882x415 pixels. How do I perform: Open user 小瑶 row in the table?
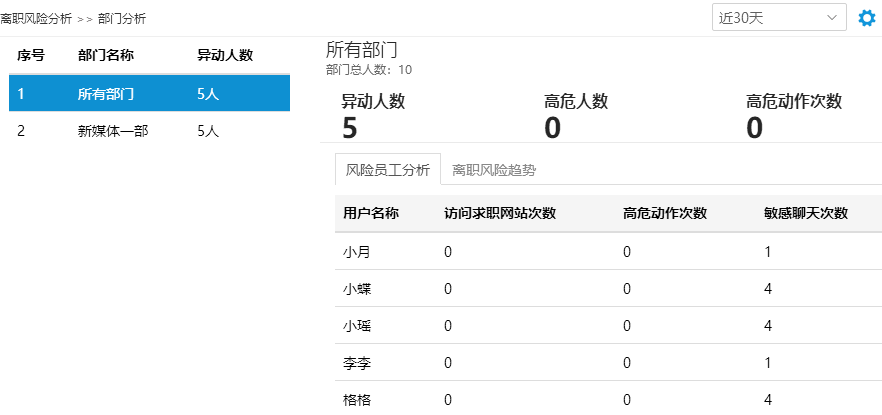point(357,326)
